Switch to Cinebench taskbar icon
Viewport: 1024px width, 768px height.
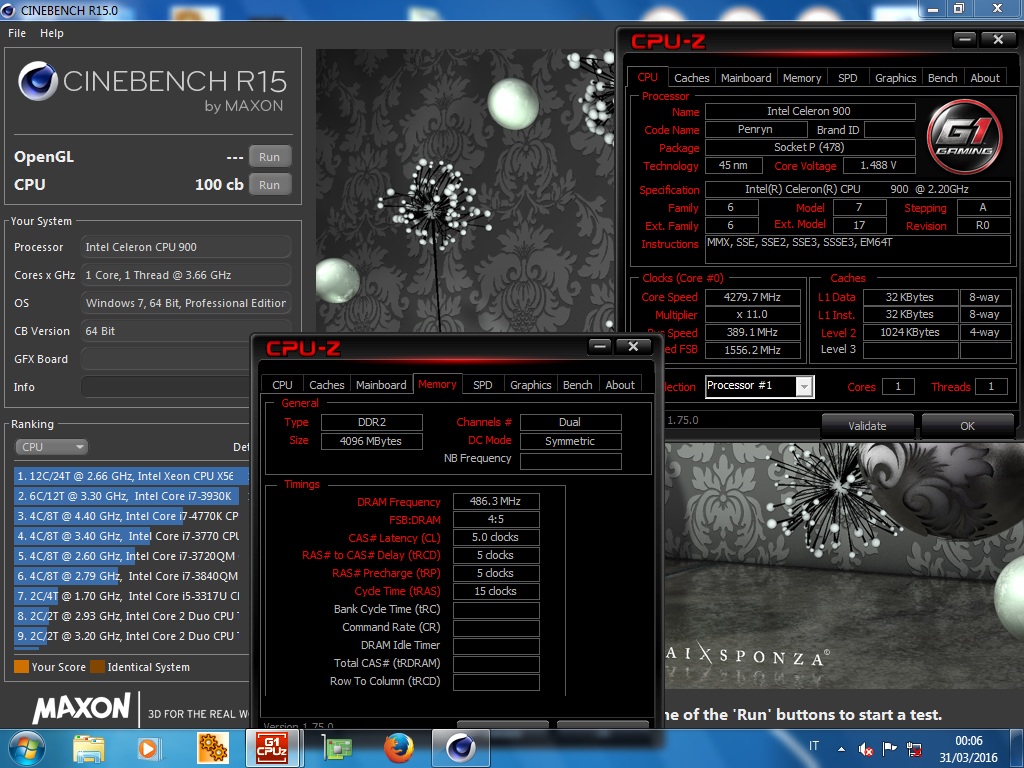coord(460,748)
